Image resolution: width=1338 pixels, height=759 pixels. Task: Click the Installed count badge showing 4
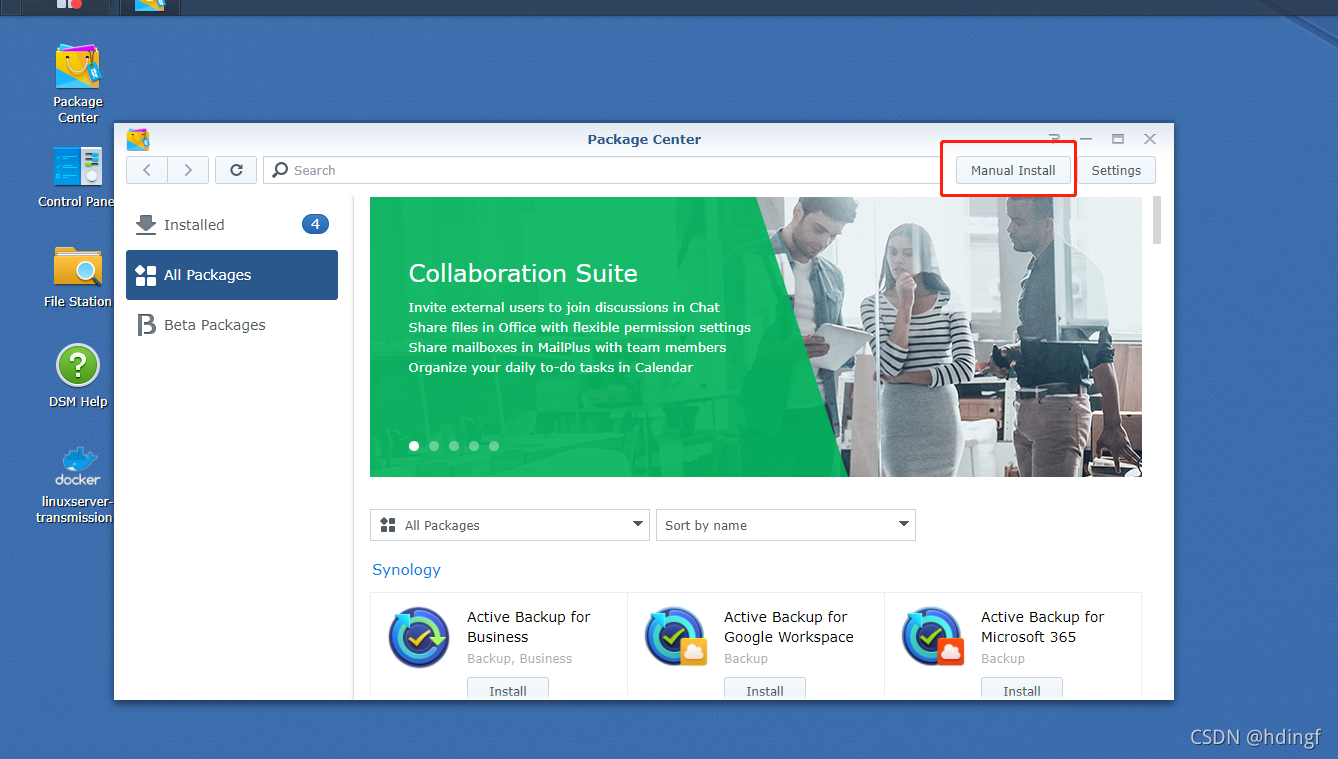[x=315, y=224]
